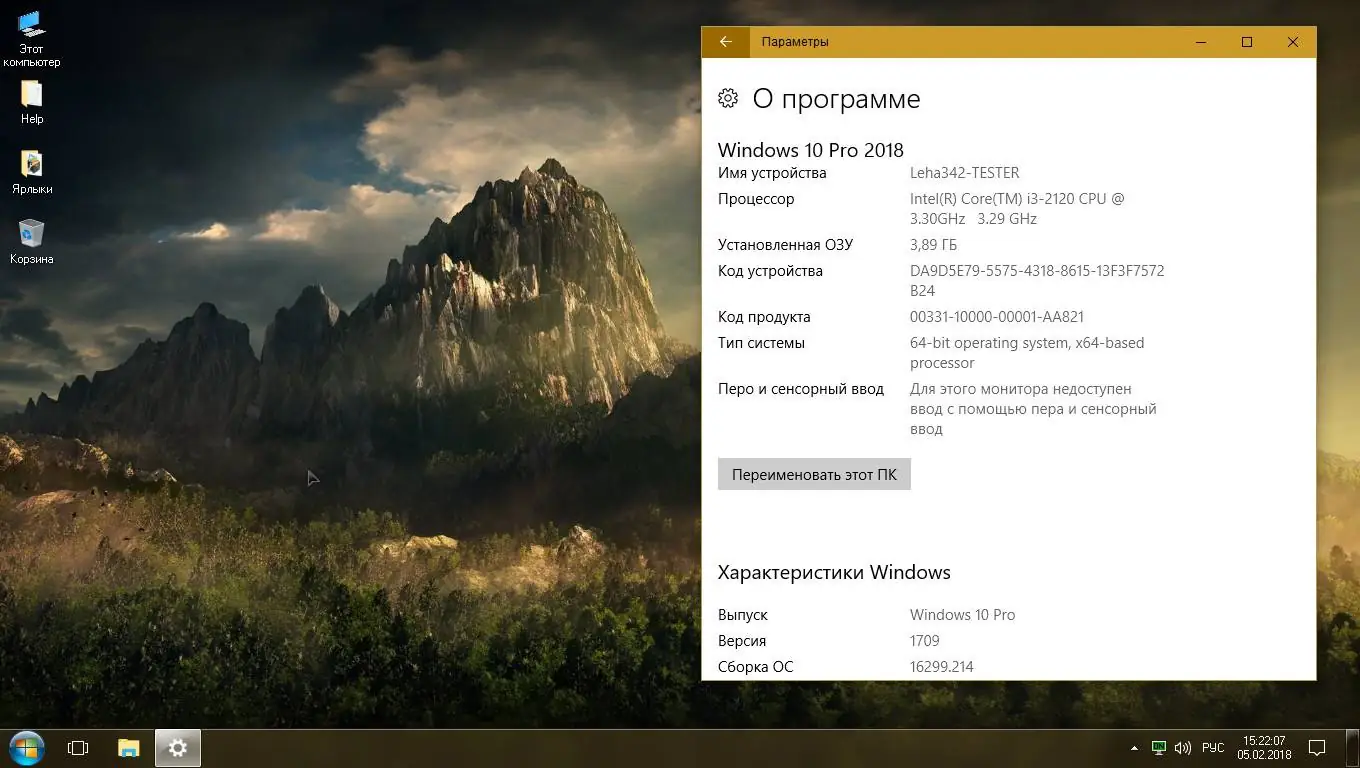Screen dimensions: 1360x768
Task: Click the "Характеристики Windows" section heading
Action: point(834,573)
